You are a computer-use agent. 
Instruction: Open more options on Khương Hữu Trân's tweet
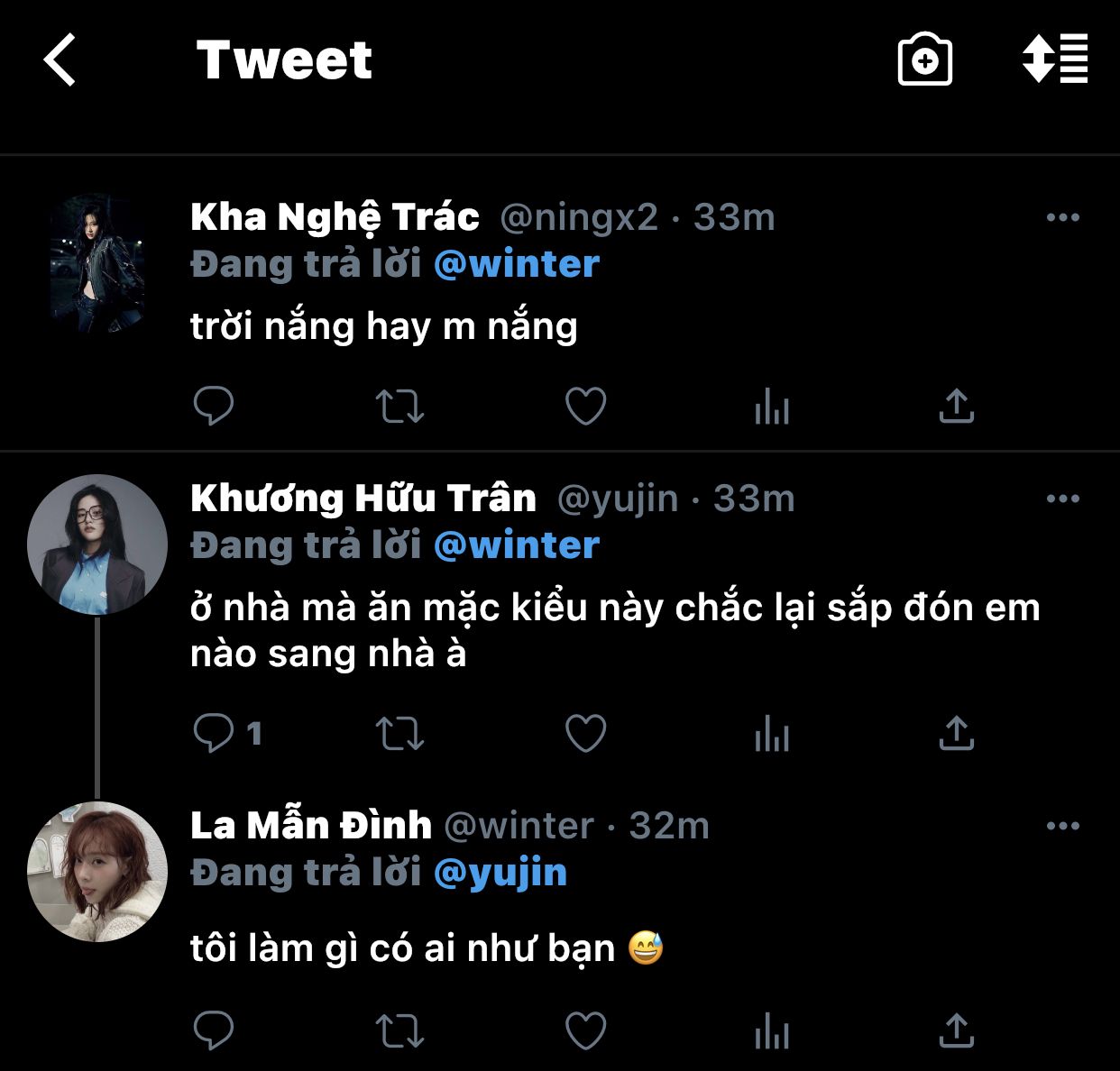1062,499
